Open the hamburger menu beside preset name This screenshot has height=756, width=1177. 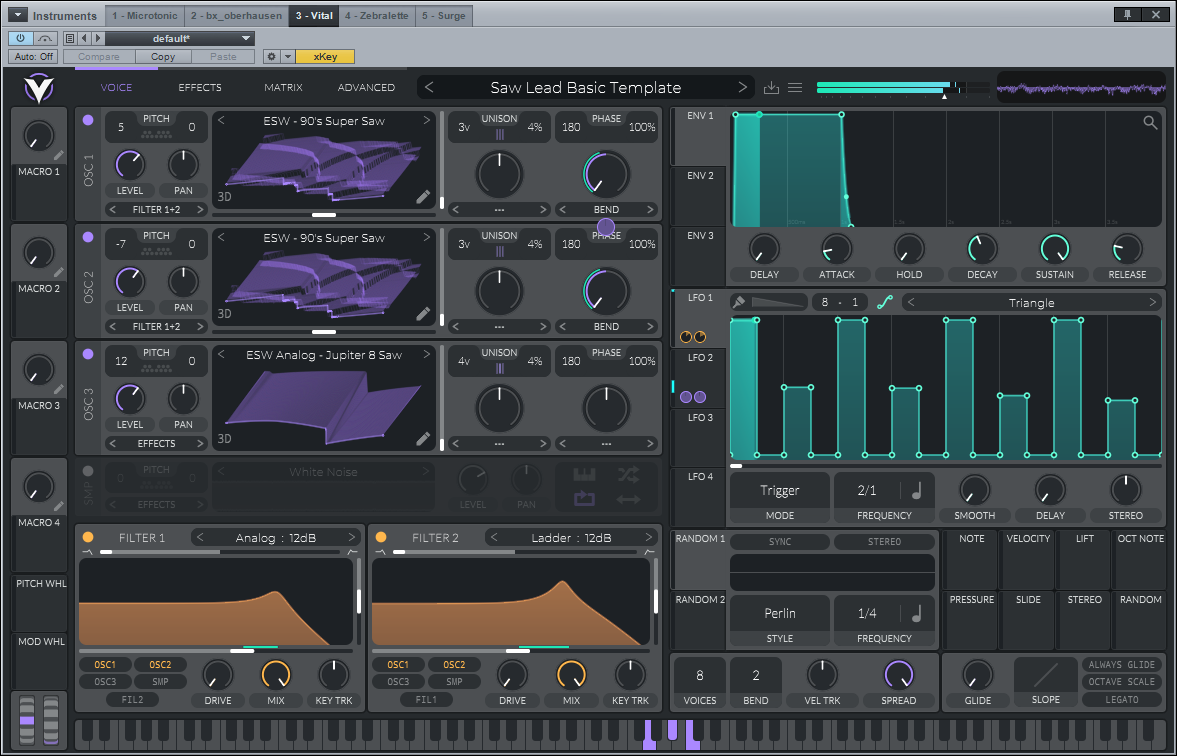(x=795, y=88)
